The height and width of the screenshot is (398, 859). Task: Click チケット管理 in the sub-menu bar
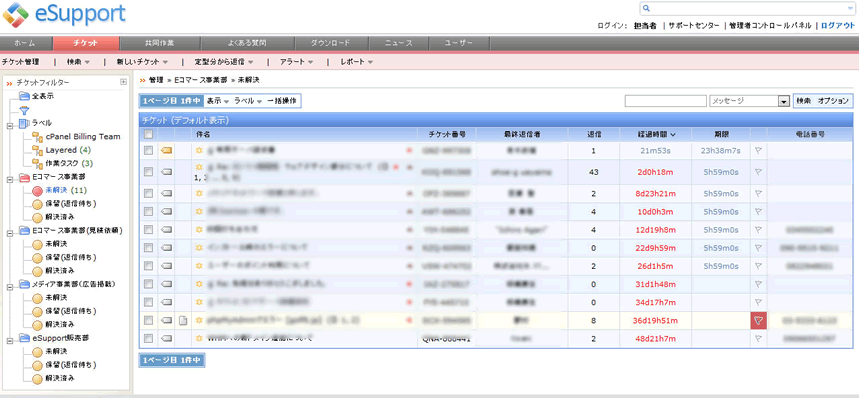point(21,62)
